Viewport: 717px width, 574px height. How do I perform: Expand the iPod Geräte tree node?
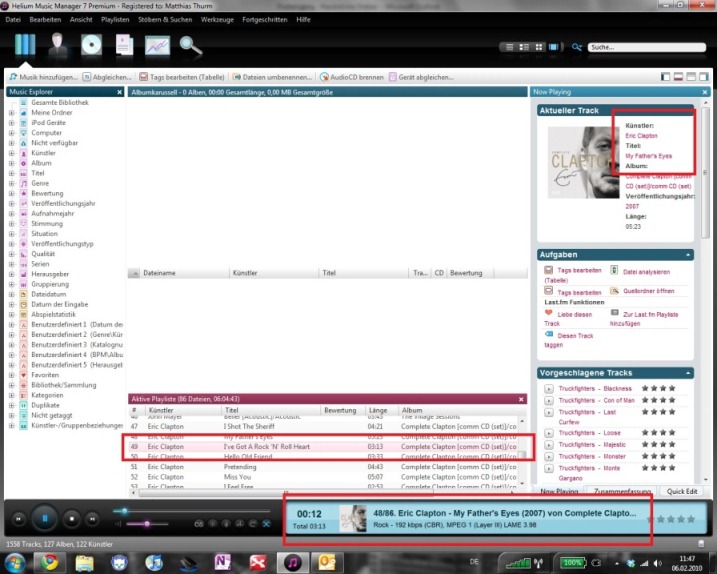click(11, 123)
